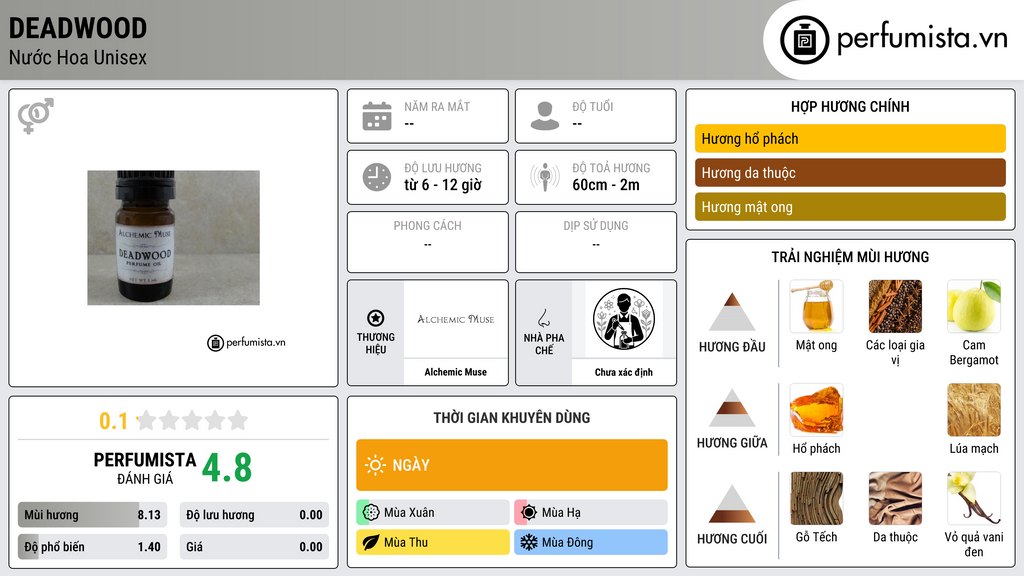Click the Alchemic Muse brand logo
Viewport: 1024px width, 576px height.
tap(456, 319)
